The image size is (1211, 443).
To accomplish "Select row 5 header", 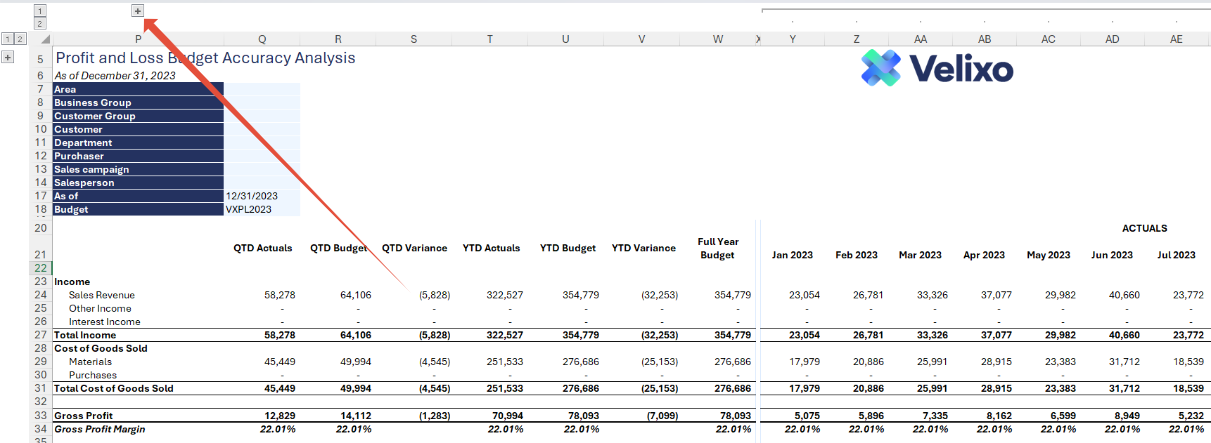I will click(x=41, y=59).
